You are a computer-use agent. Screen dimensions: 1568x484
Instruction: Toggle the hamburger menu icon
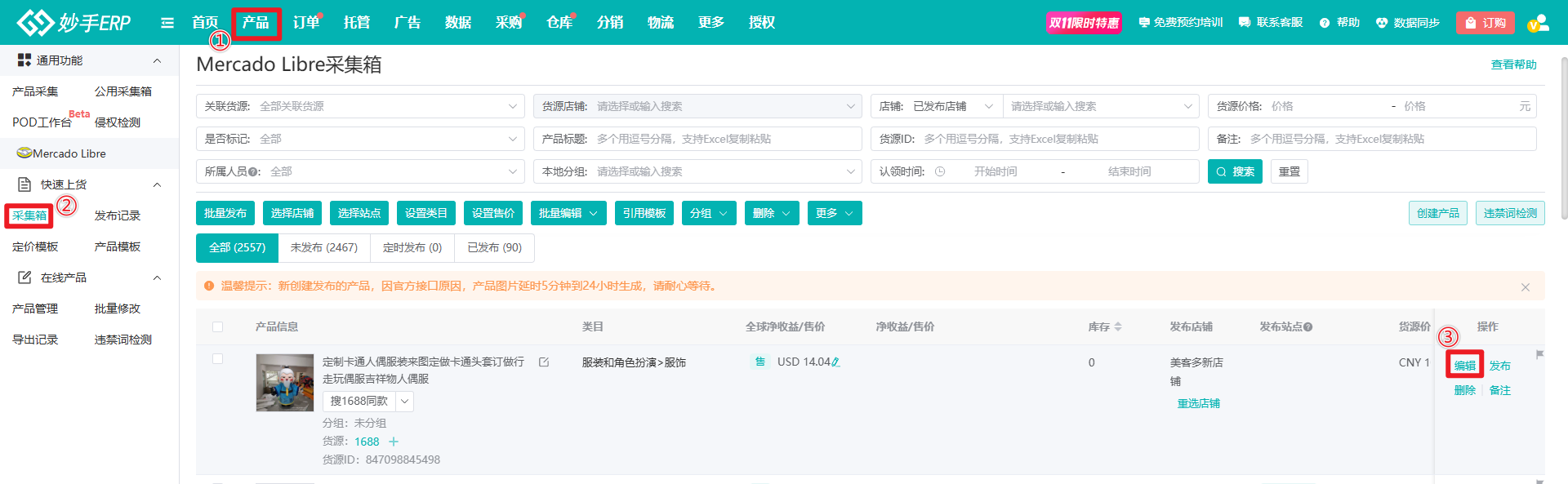pyautogui.click(x=167, y=23)
